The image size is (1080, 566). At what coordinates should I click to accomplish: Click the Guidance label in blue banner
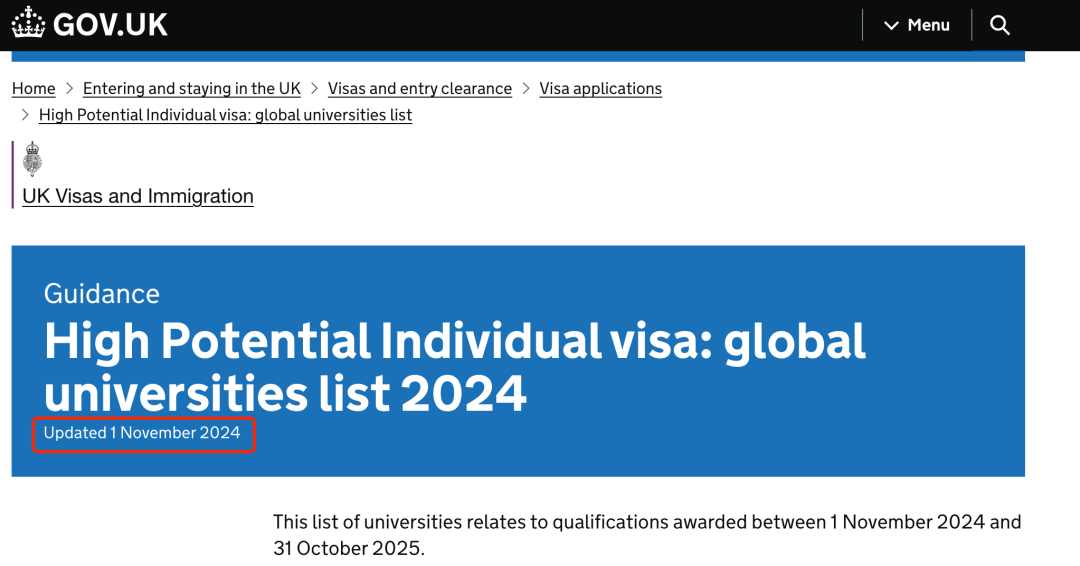(x=102, y=294)
